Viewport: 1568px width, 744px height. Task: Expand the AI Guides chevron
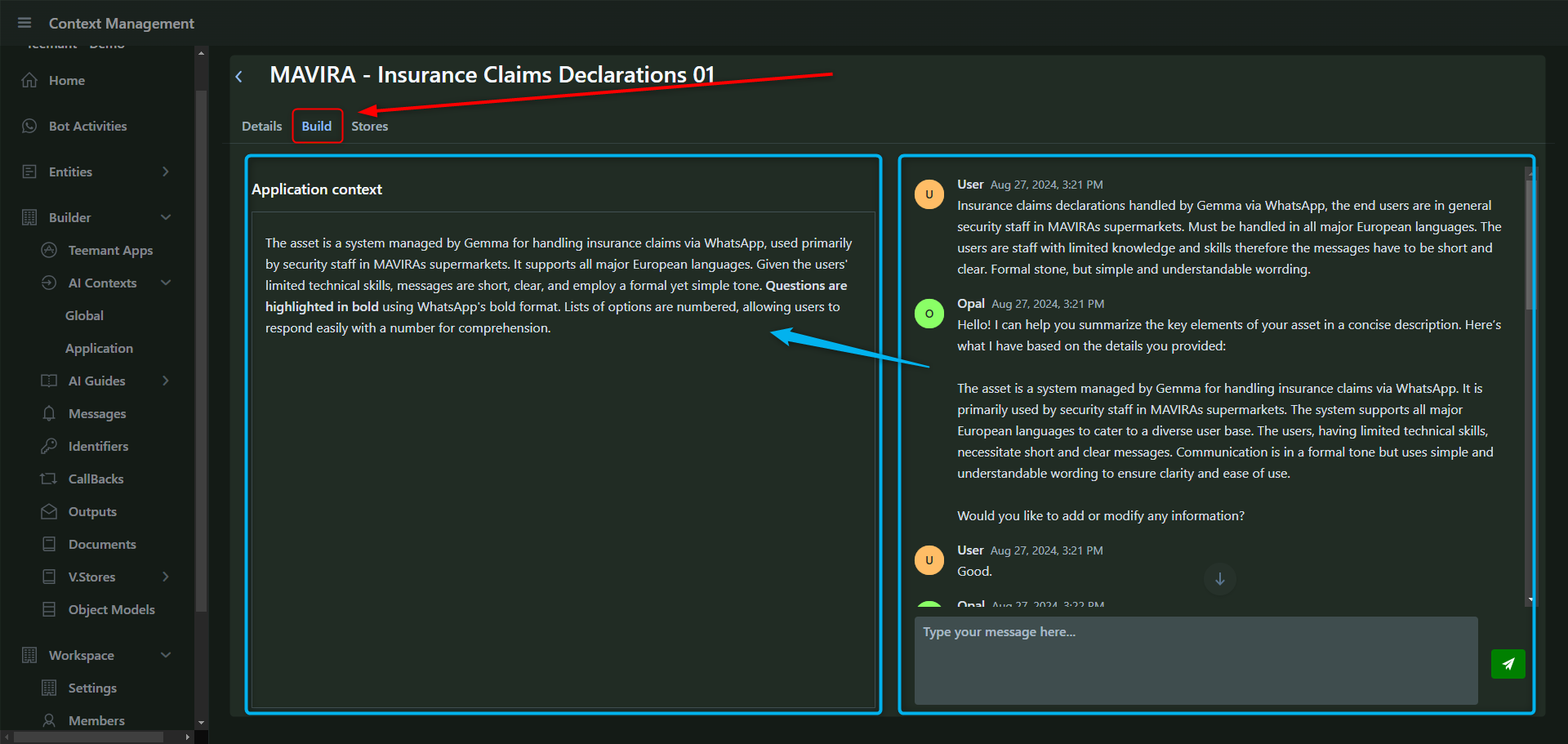click(166, 381)
